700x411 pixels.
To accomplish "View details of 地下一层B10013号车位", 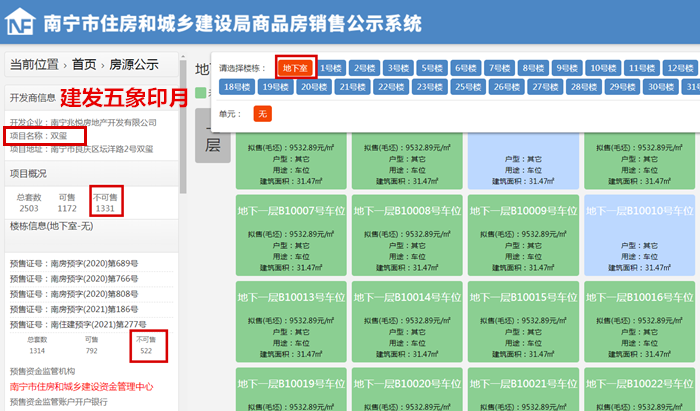I will coord(291,321).
